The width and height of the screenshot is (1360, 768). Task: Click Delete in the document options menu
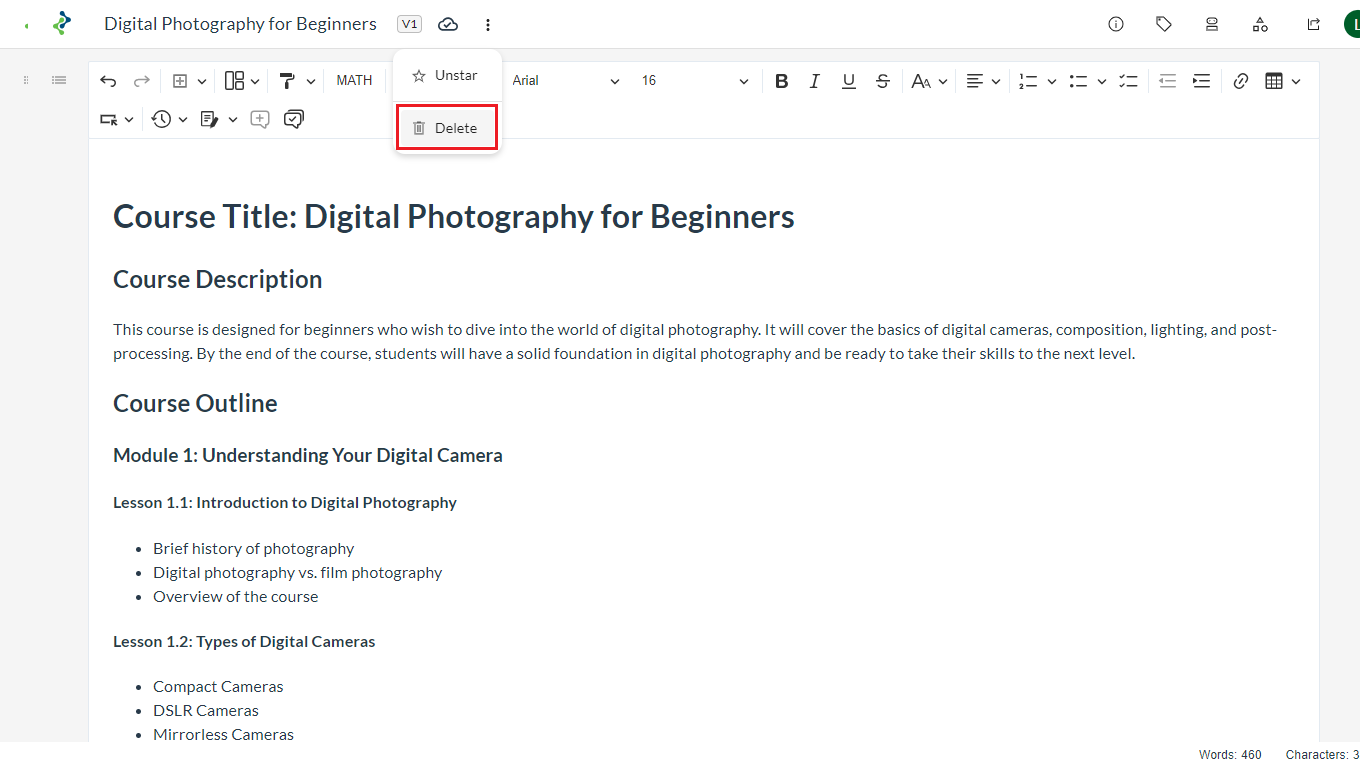point(446,128)
